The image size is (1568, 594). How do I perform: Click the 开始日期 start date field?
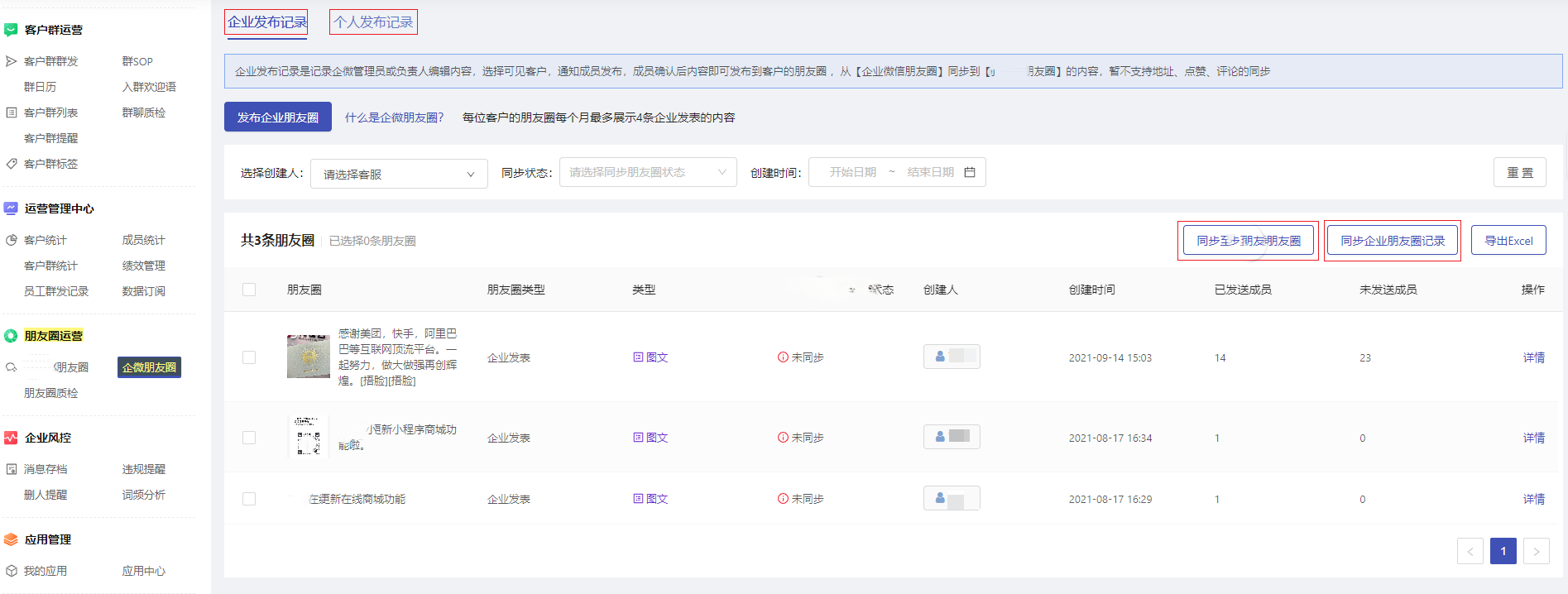tap(853, 172)
